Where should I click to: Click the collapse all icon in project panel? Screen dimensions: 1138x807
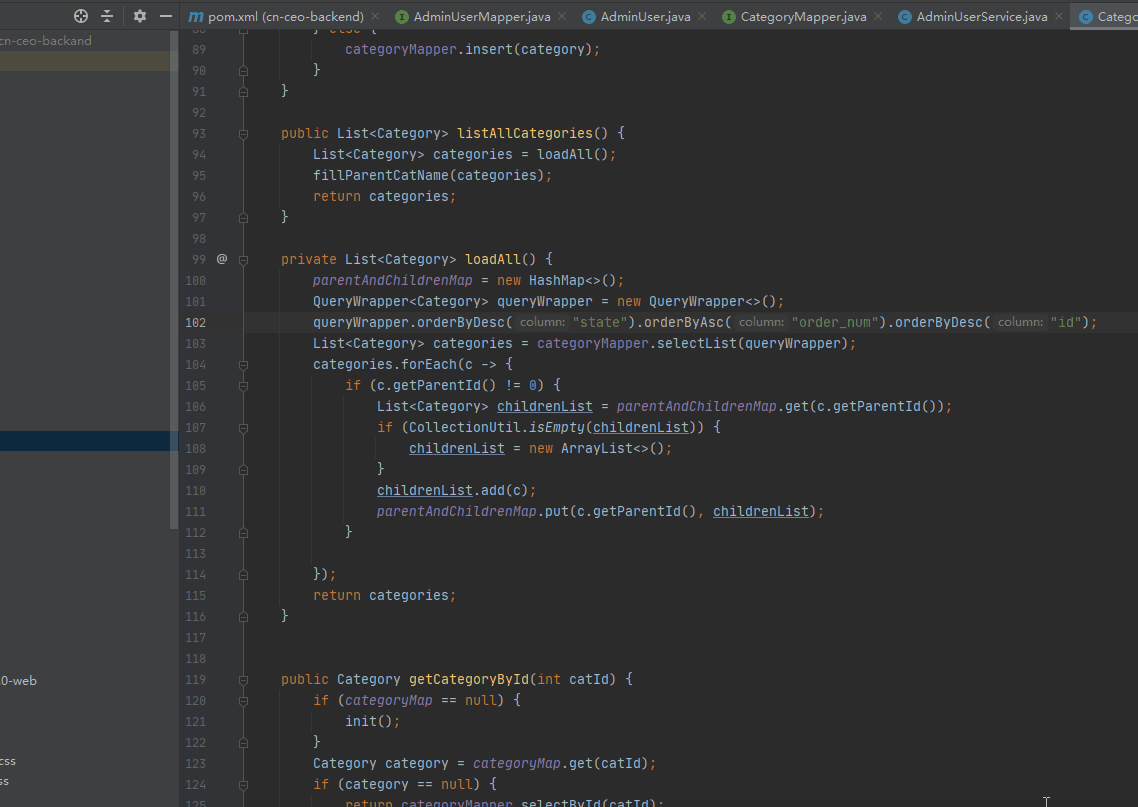coord(107,16)
